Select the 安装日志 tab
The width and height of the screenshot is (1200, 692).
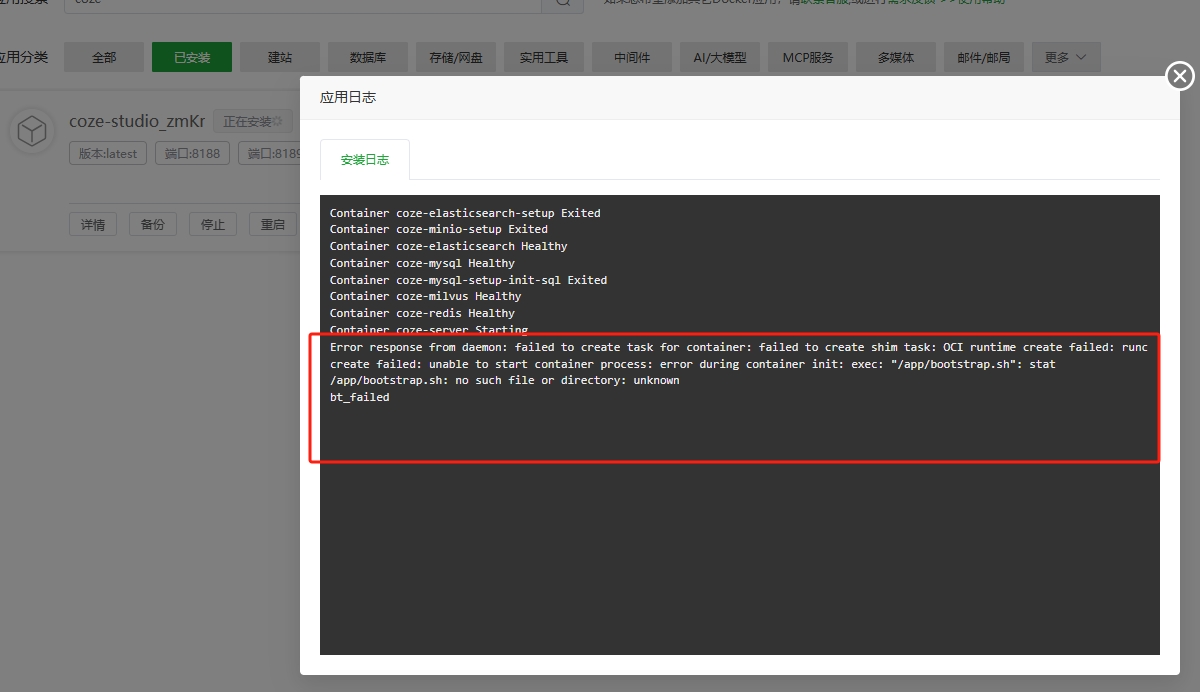coord(365,160)
